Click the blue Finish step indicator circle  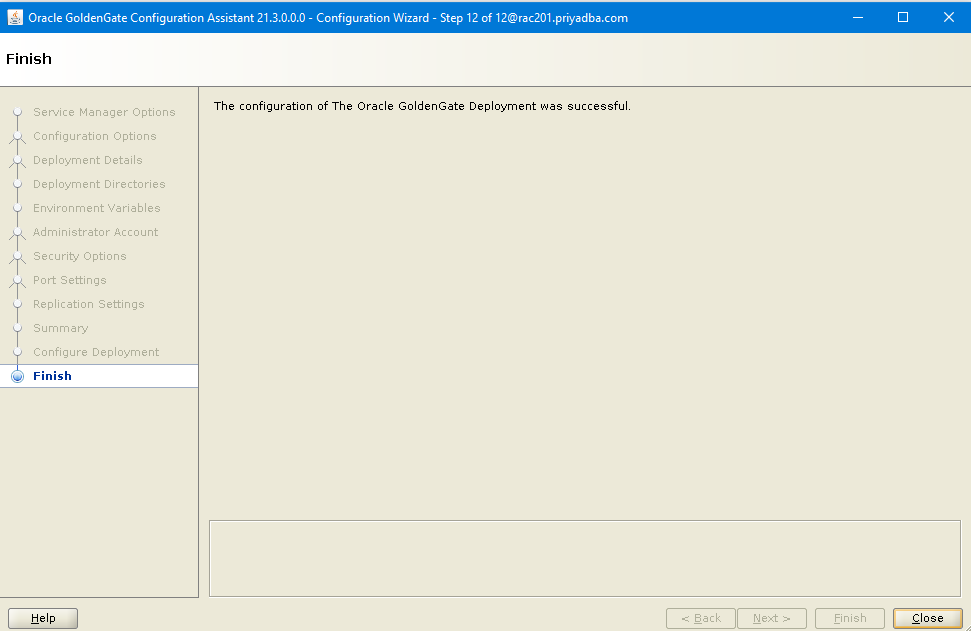[x=17, y=376]
